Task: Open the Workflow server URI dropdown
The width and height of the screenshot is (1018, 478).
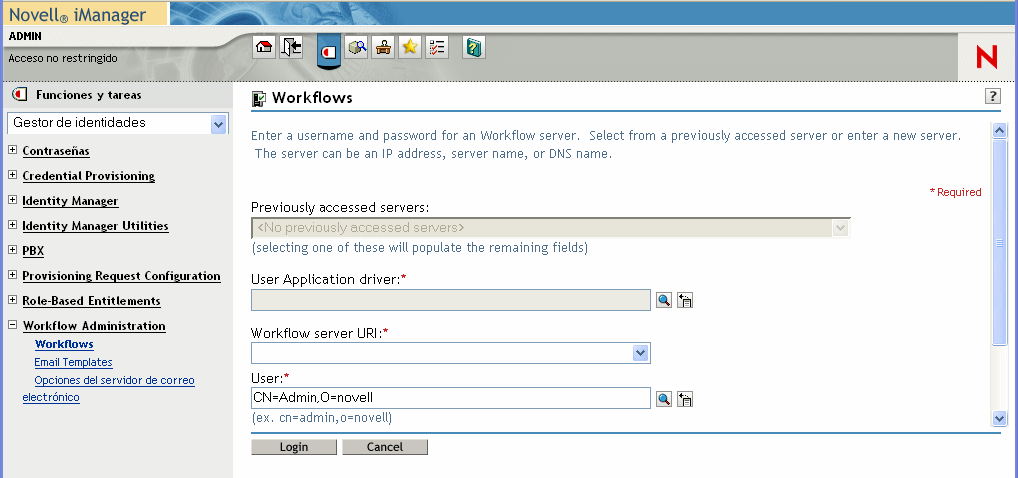Action: pyautogui.click(x=640, y=353)
